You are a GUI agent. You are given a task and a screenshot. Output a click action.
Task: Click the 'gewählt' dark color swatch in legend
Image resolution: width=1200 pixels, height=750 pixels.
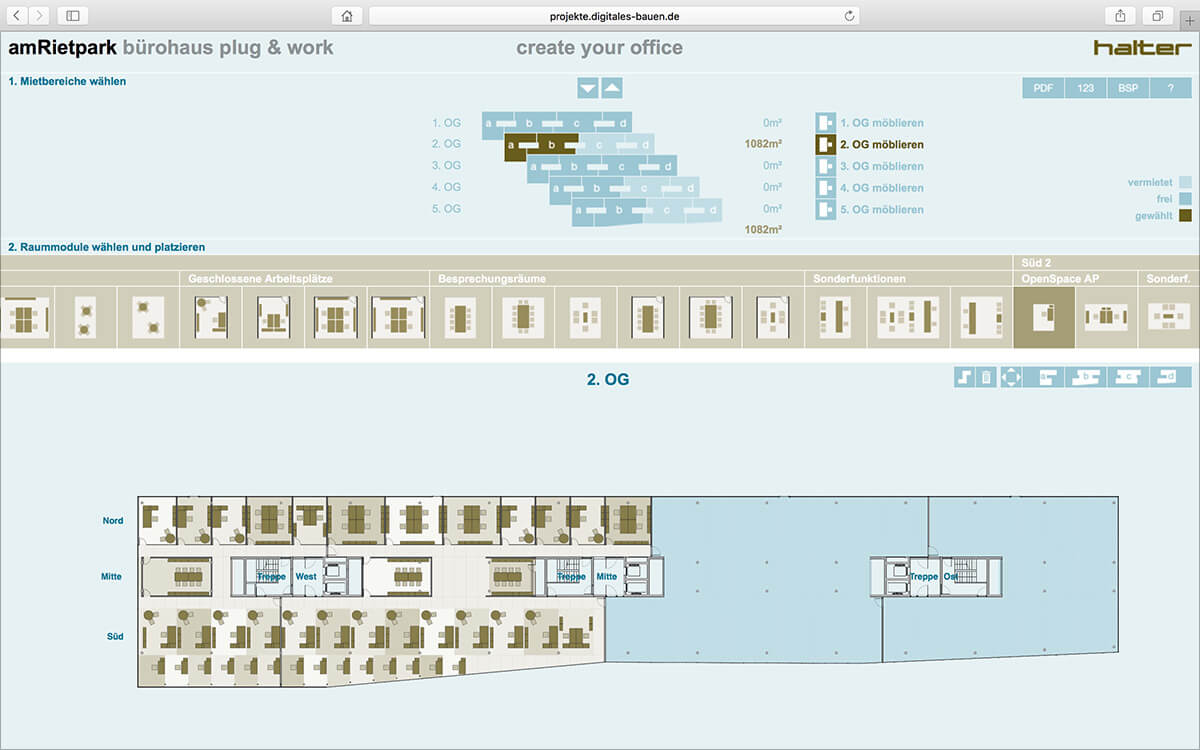coord(1185,216)
